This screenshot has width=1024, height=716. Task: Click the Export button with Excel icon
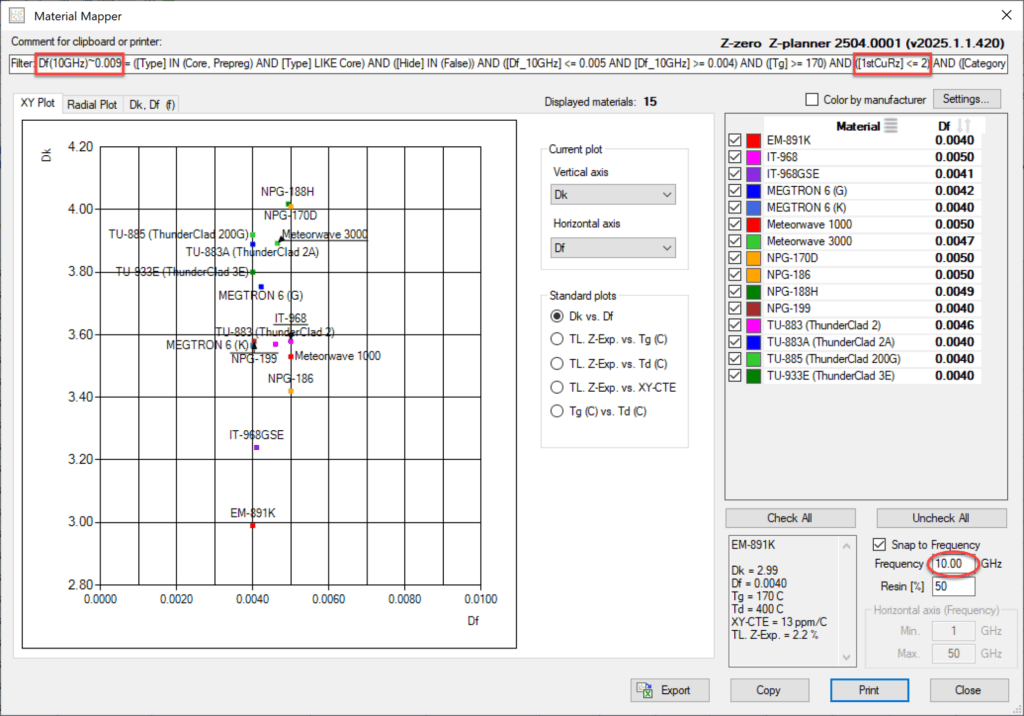(x=671, y=690)
